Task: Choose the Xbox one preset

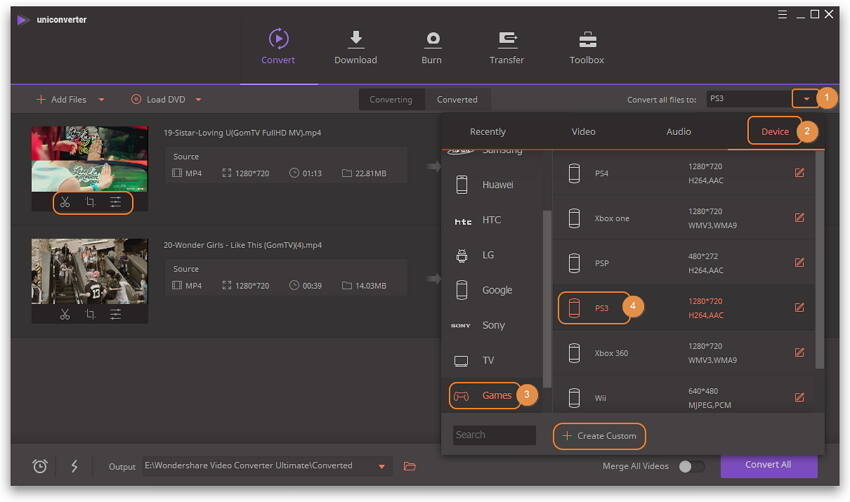Action: point(683,218)
